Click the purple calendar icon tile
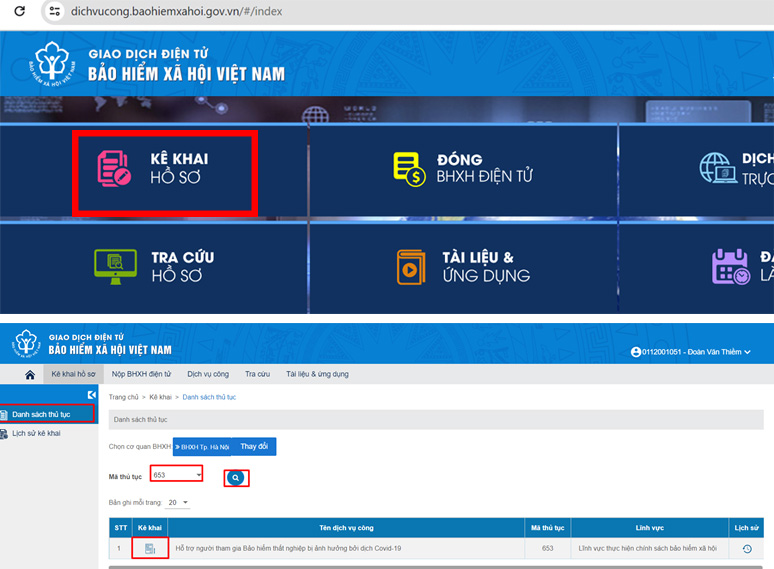This screenshot has width=774, height=569. (x=731, y=266)
